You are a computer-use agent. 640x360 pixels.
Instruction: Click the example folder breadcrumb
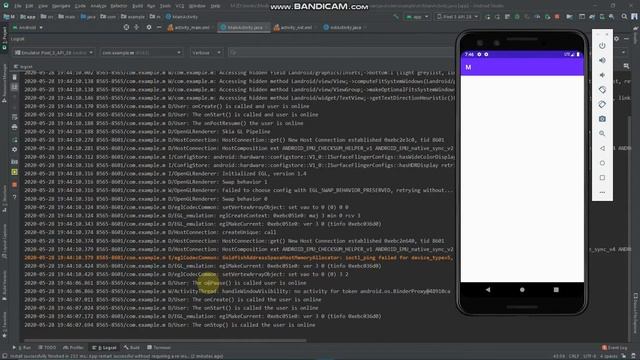133,17
